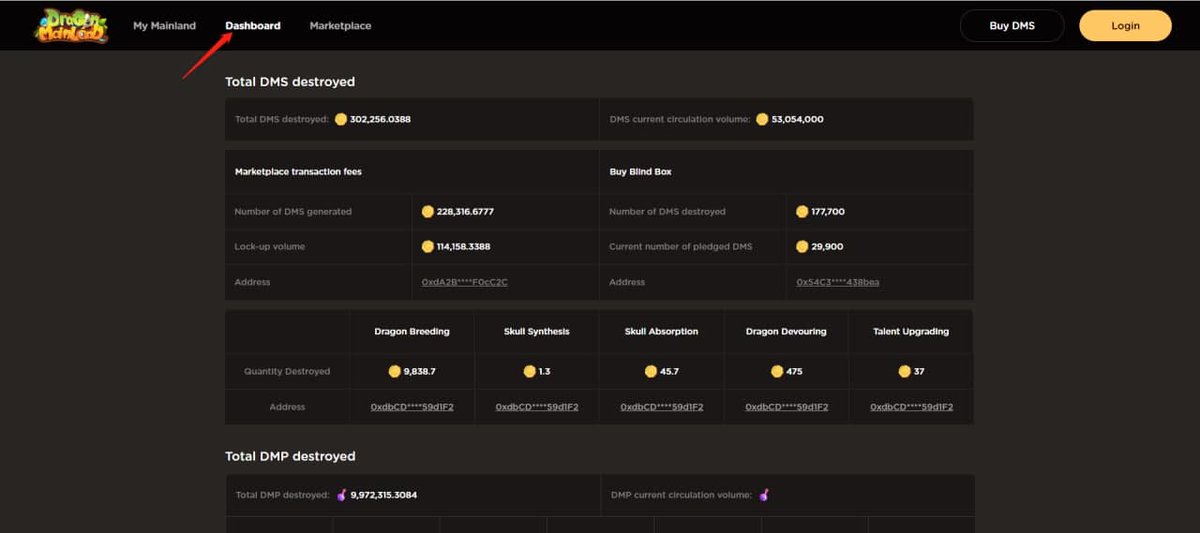Open address link under Dragon Devouring
Viewport: 1200px width, 533px height.
tap(786, 407)
